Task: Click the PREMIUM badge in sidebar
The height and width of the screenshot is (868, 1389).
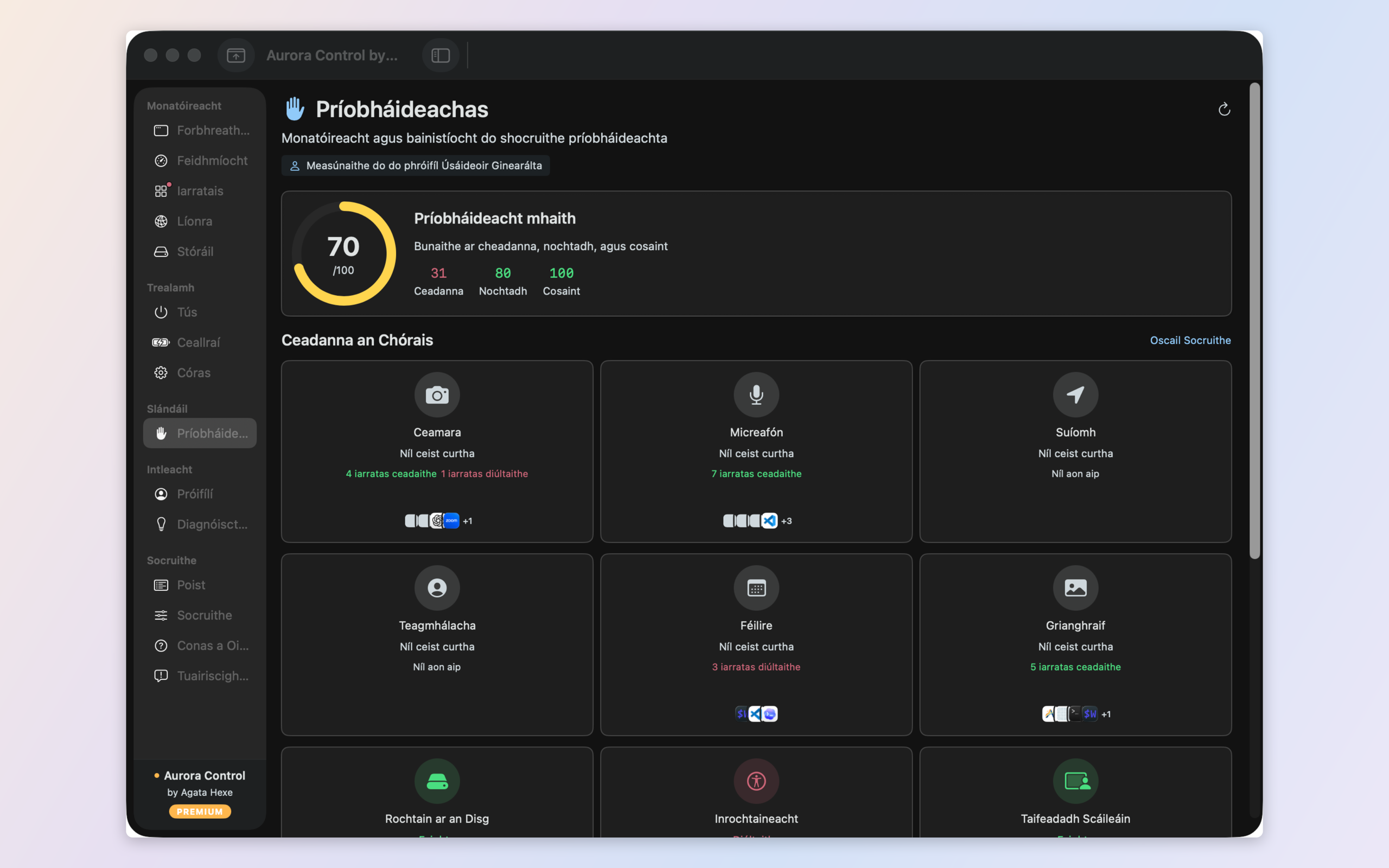Action: (x=200, y=811)
